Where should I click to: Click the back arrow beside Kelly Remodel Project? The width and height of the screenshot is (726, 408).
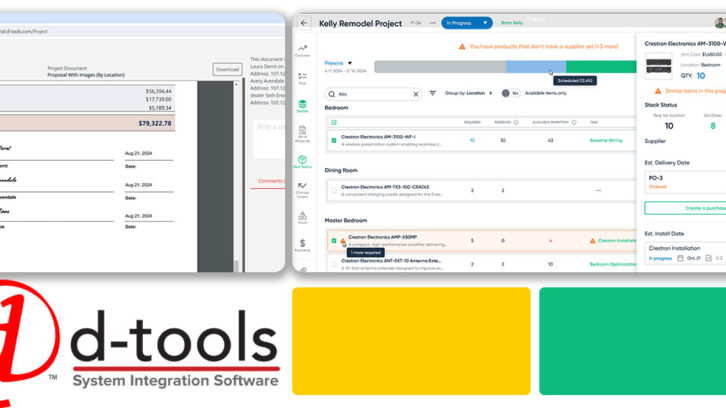[x=304, y=22]
